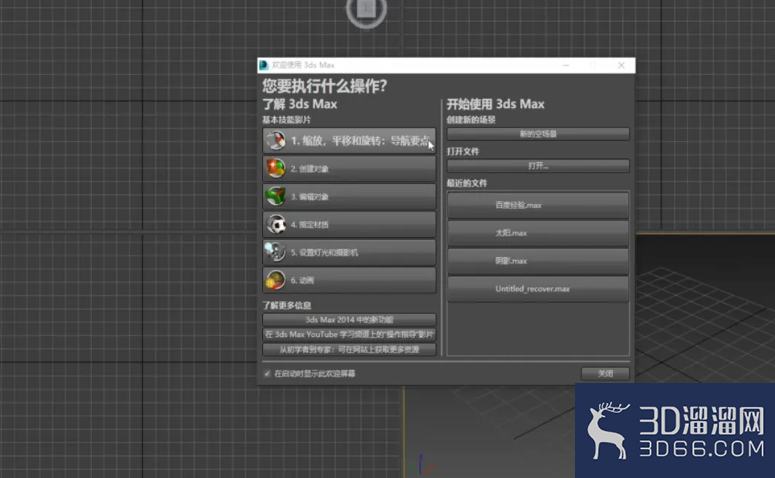Minimize the welcome dialog window
This screenshot has height=478, width=775.
(x=566, y=65)
